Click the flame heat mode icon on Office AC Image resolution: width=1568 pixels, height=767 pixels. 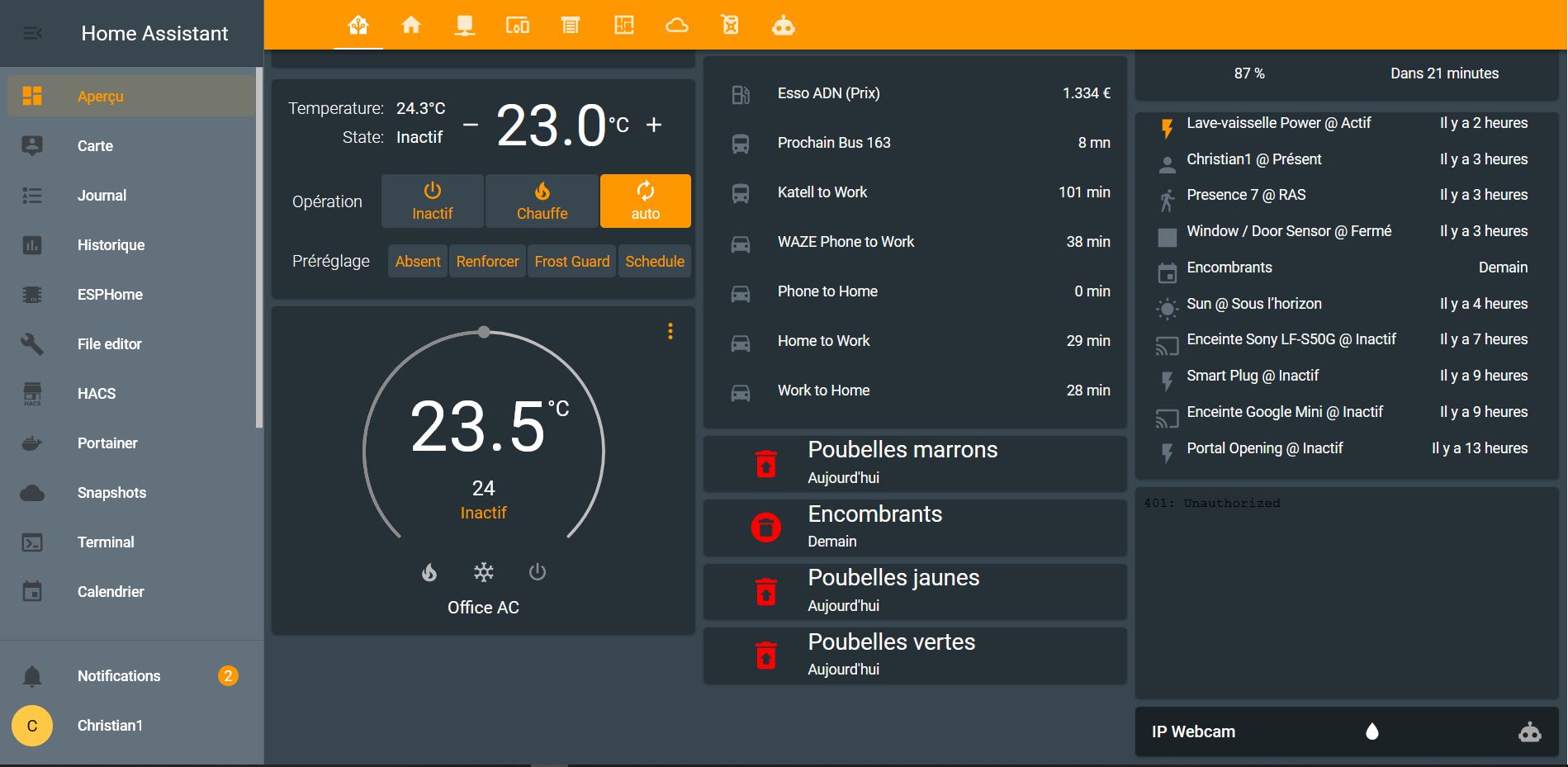click(429, 572)
